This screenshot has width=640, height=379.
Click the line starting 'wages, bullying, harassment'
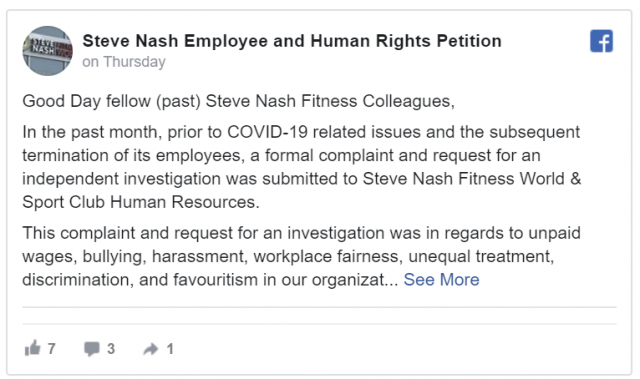click(288, 257)
